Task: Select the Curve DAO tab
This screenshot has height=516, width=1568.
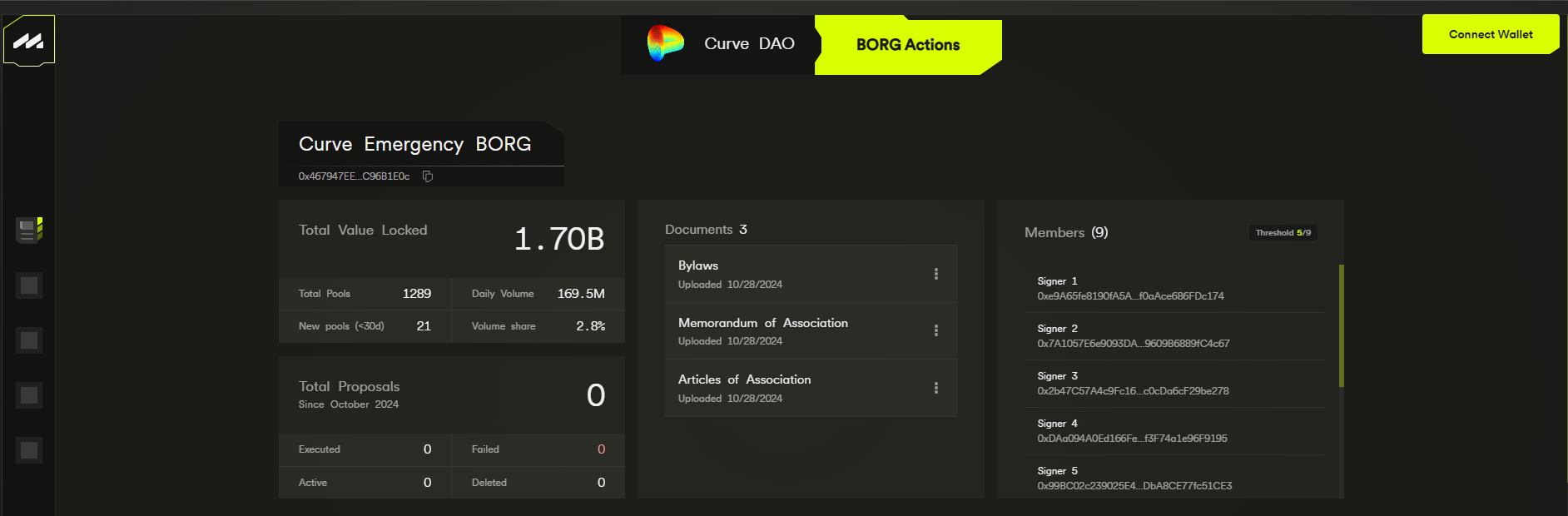Action: point(749,44)
